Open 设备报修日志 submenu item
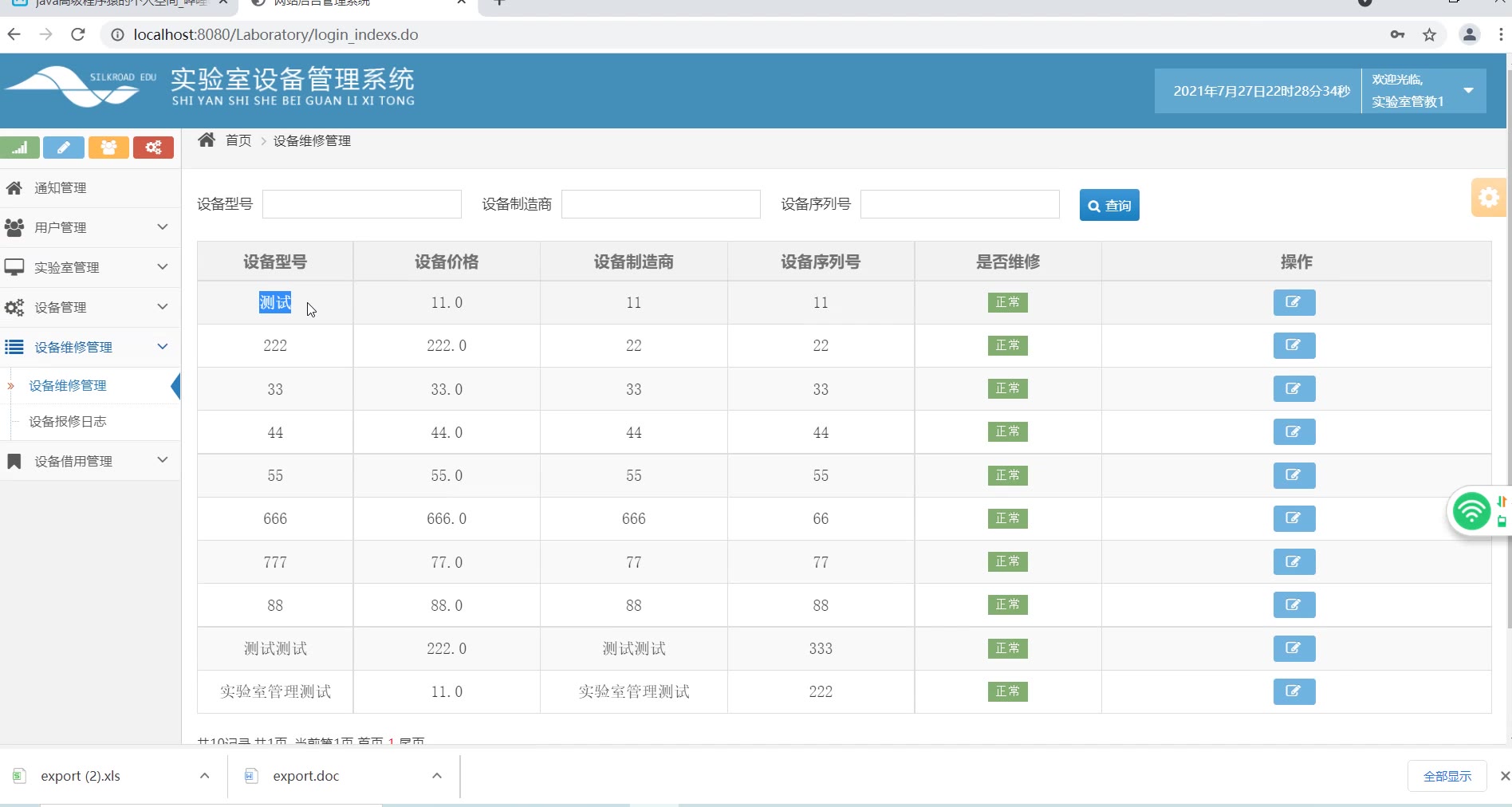Image resolution: width=1512 pixels, height=807 pixels. pyautogui.click(x=68, y=421)
